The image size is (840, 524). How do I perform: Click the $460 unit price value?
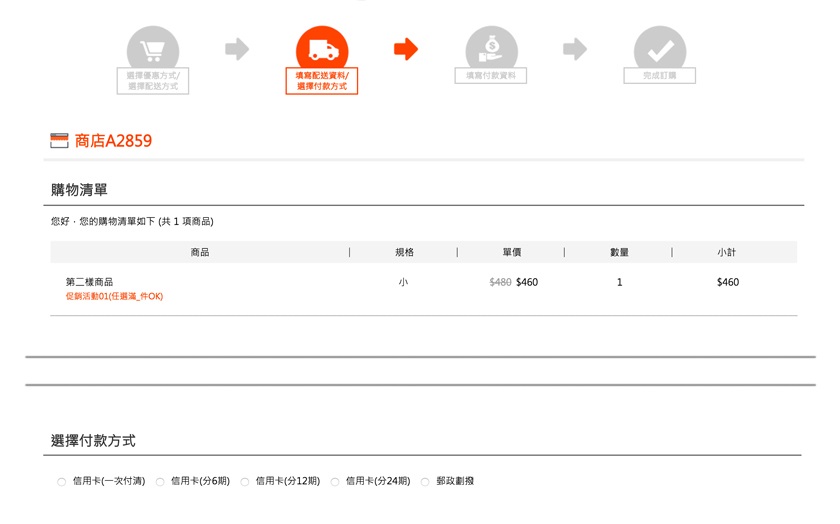click(527, 282)
